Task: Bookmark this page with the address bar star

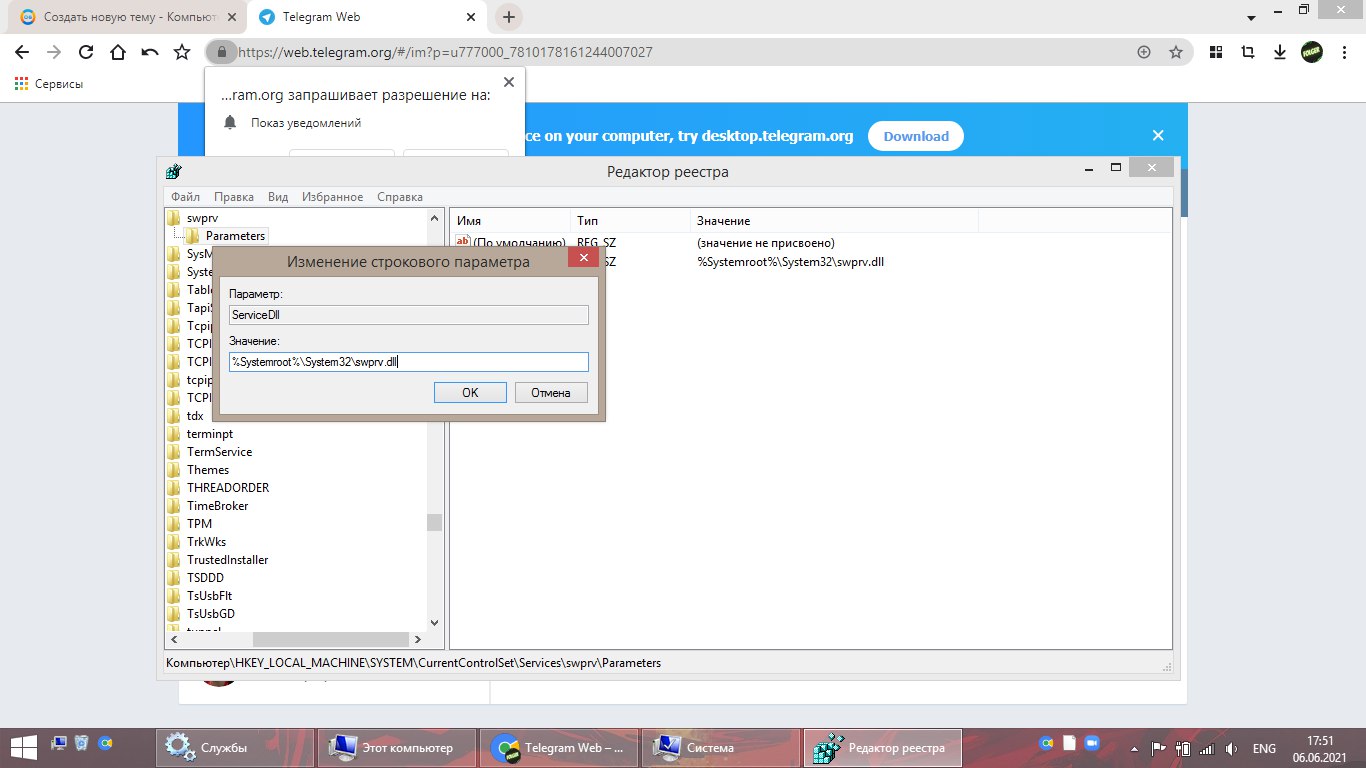Action: click(1176, 52)
